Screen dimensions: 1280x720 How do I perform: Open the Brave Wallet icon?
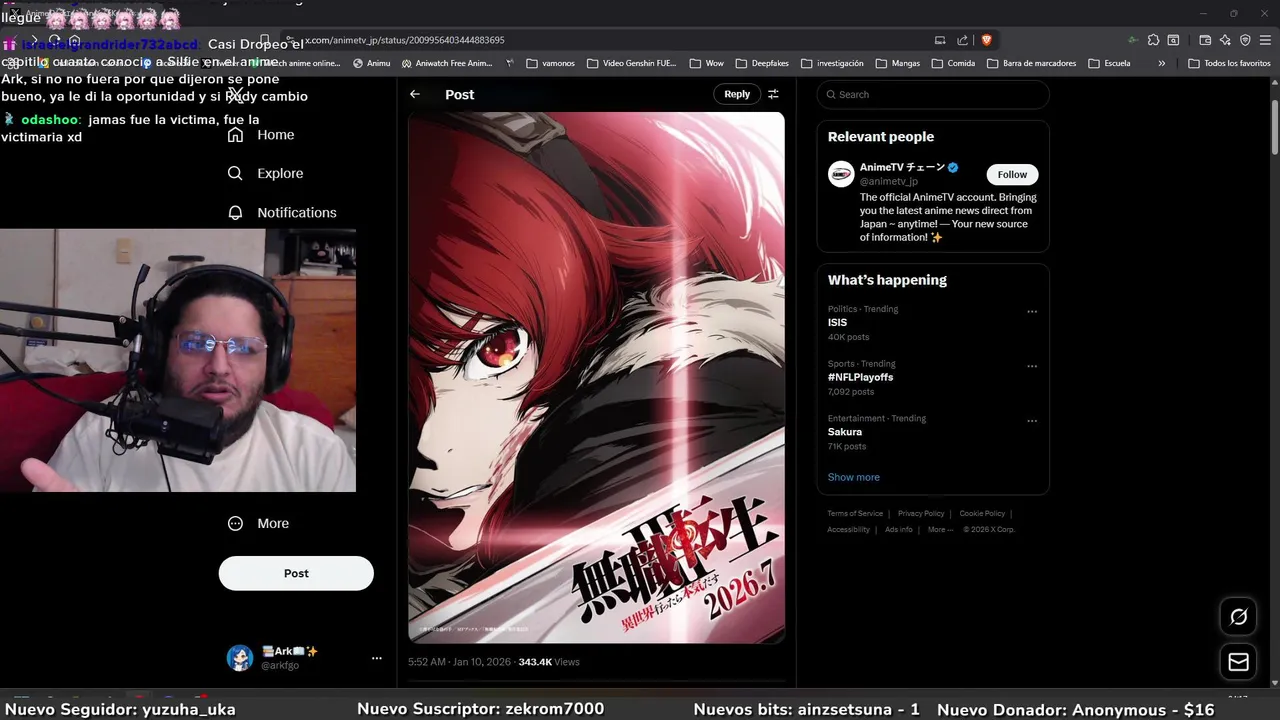click(1205, 40)
